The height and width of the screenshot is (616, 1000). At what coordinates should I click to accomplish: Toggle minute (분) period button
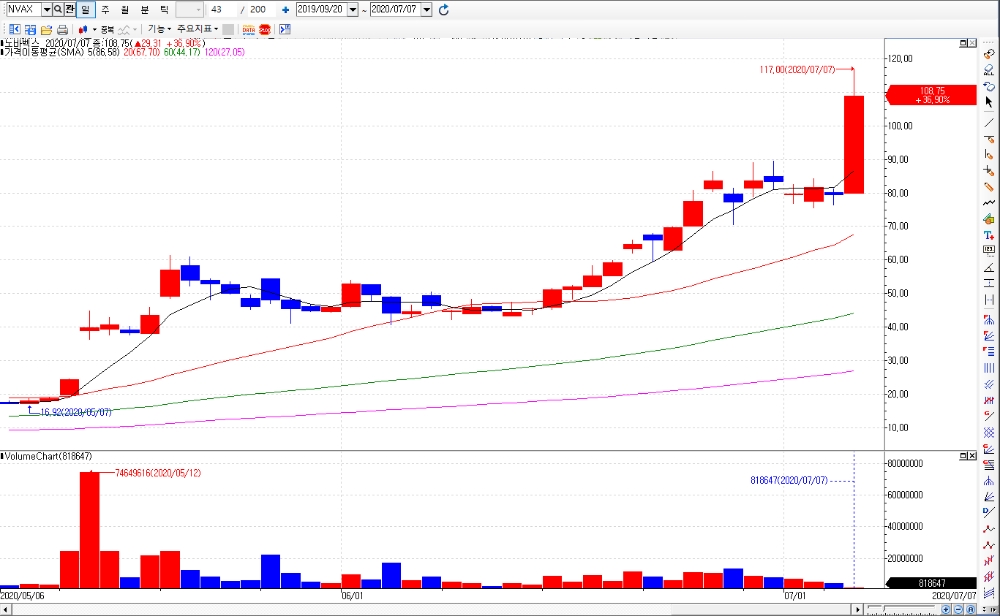point(145,10)
